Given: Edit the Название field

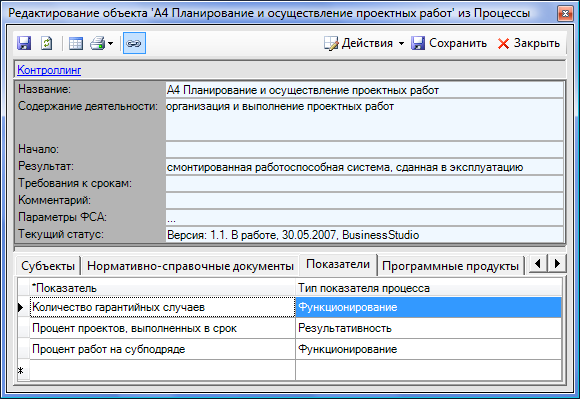Looking at the screenshot, I should pos(364,90).
